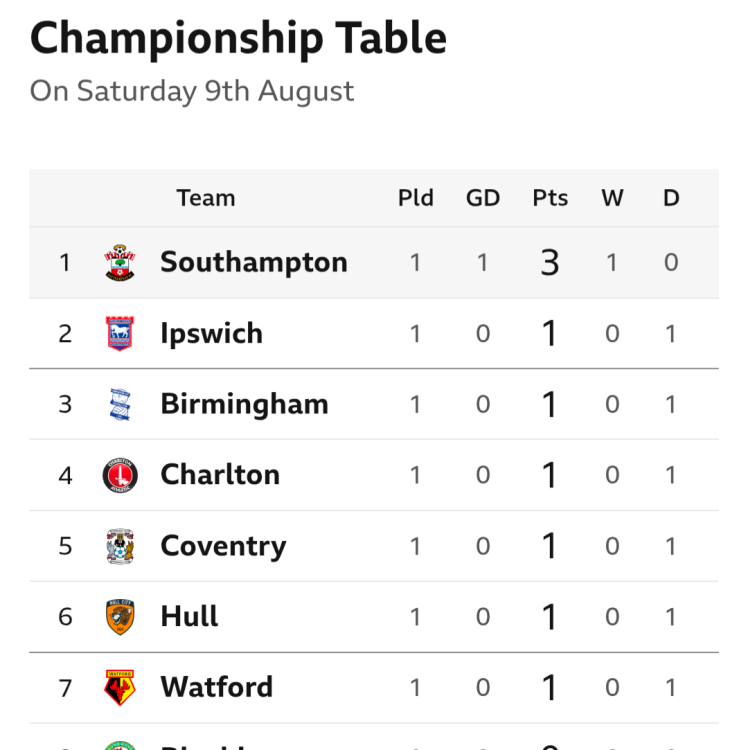
Task: Click the W column header
Action: click(x=612, y=198)
